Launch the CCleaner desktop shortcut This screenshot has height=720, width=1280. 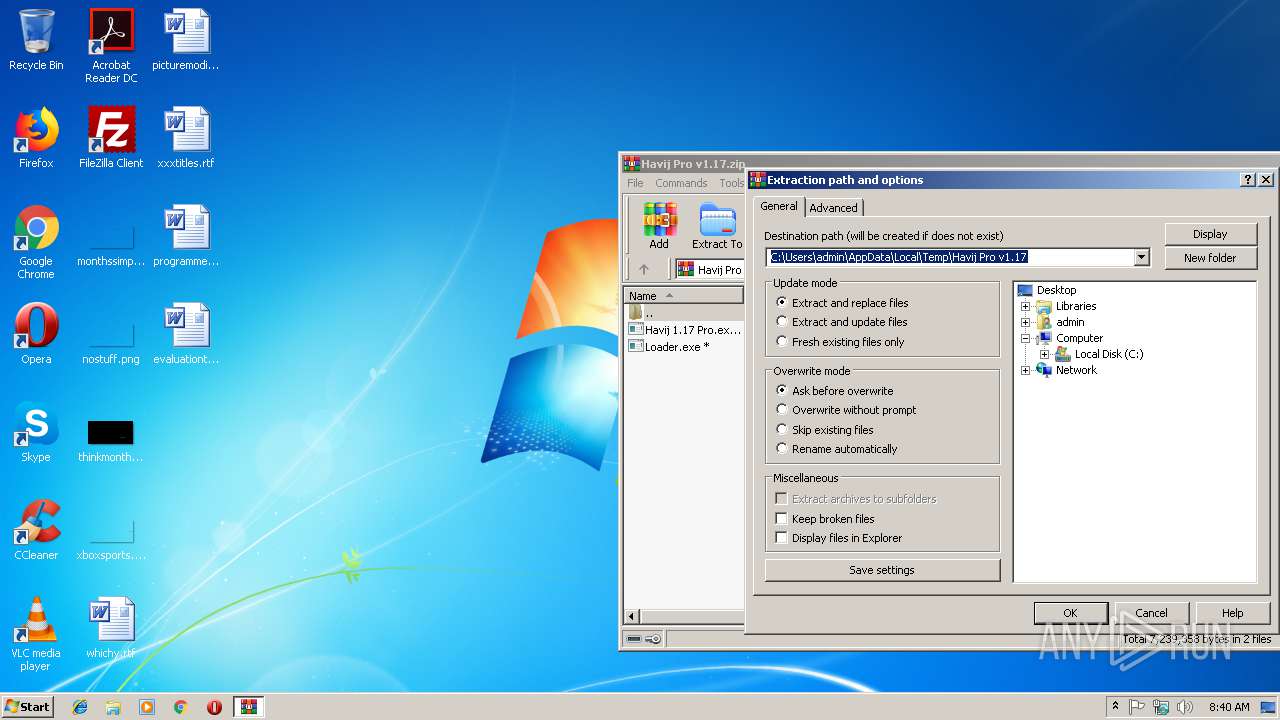point(36,530)
